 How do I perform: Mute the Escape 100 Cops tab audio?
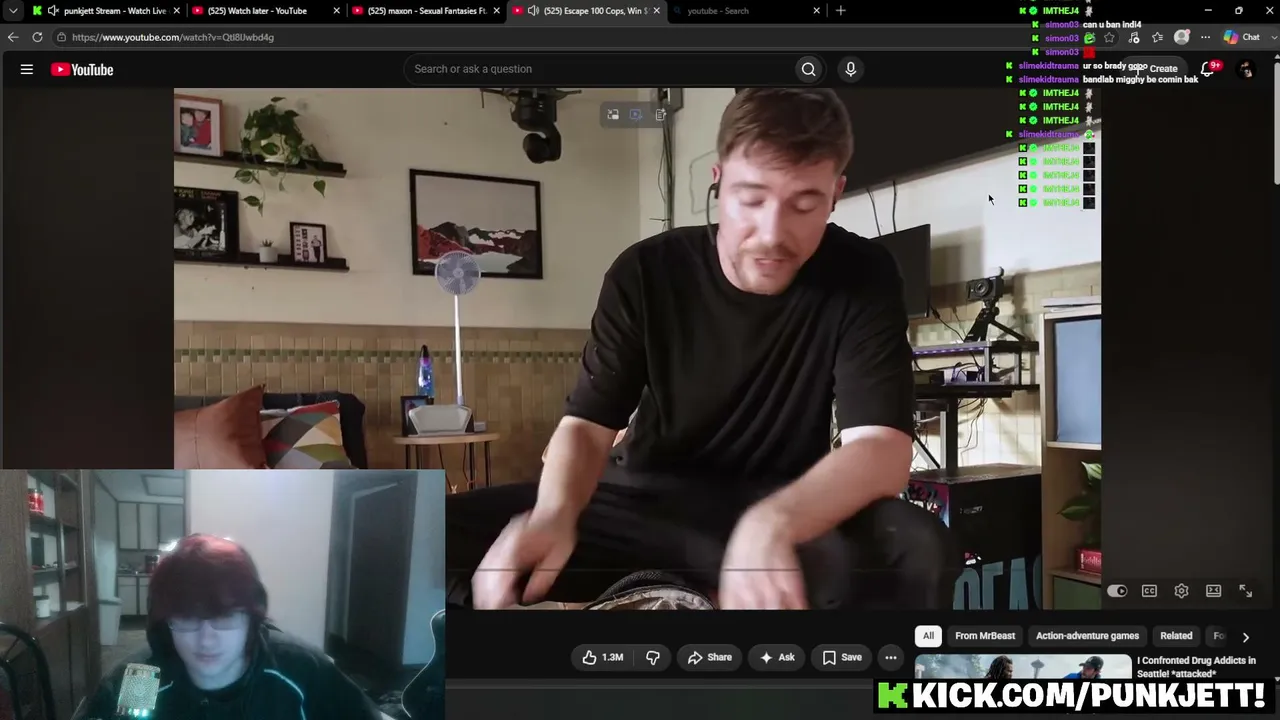(533, 11)
